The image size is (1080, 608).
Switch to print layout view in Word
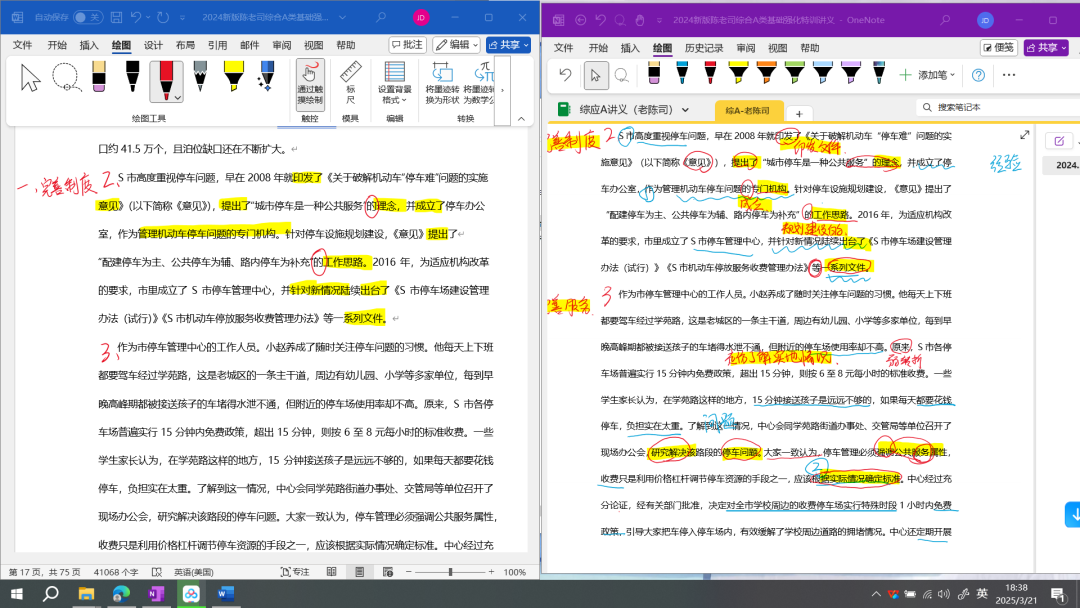pyautogui.click(x=360, y=572)
